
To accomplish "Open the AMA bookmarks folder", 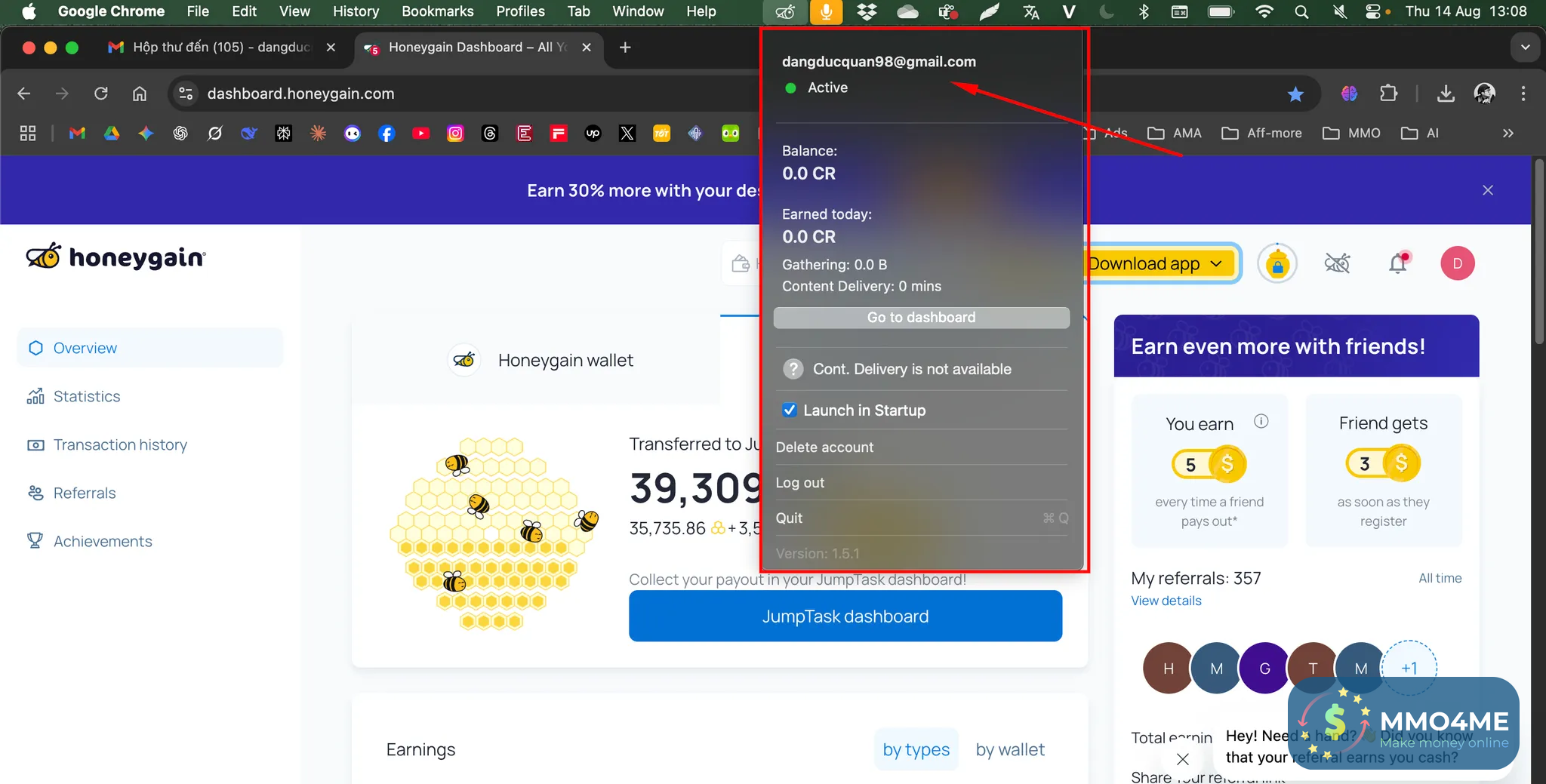I will click(x=1175, y=134).
